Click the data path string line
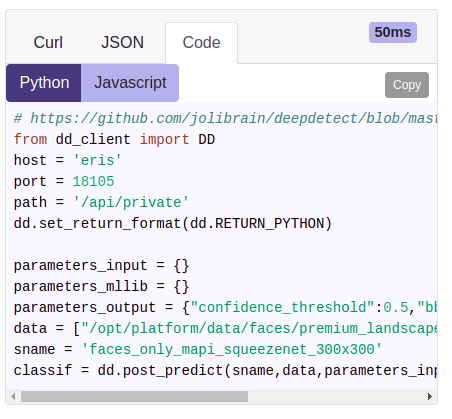The width and height of the screenshot is (452, 419). click(x=225, y=328)
